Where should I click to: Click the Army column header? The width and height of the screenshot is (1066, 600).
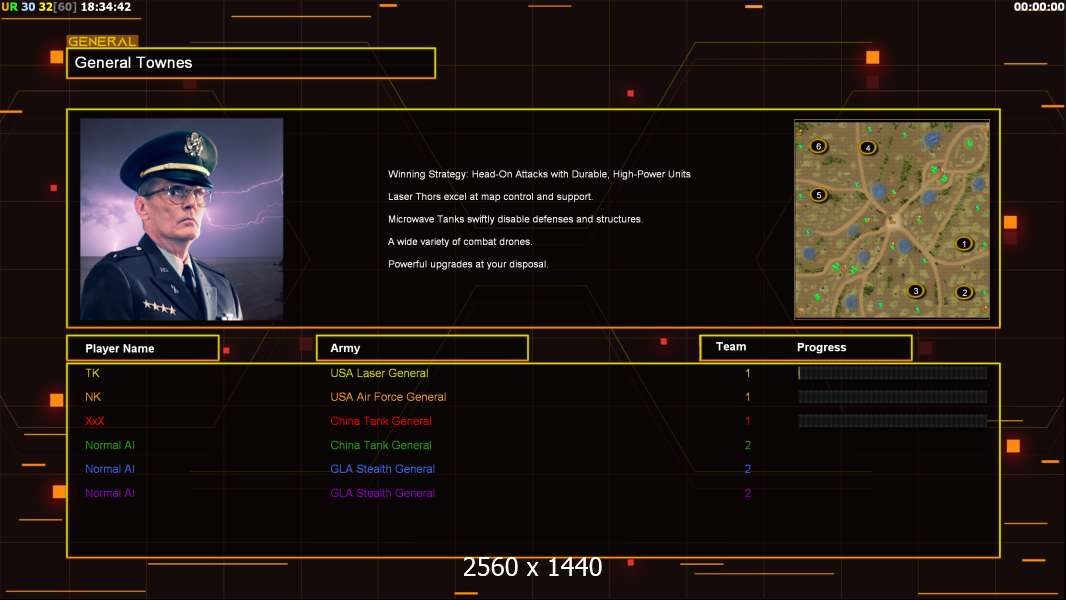pyautogui.click(x=422, y=348)
